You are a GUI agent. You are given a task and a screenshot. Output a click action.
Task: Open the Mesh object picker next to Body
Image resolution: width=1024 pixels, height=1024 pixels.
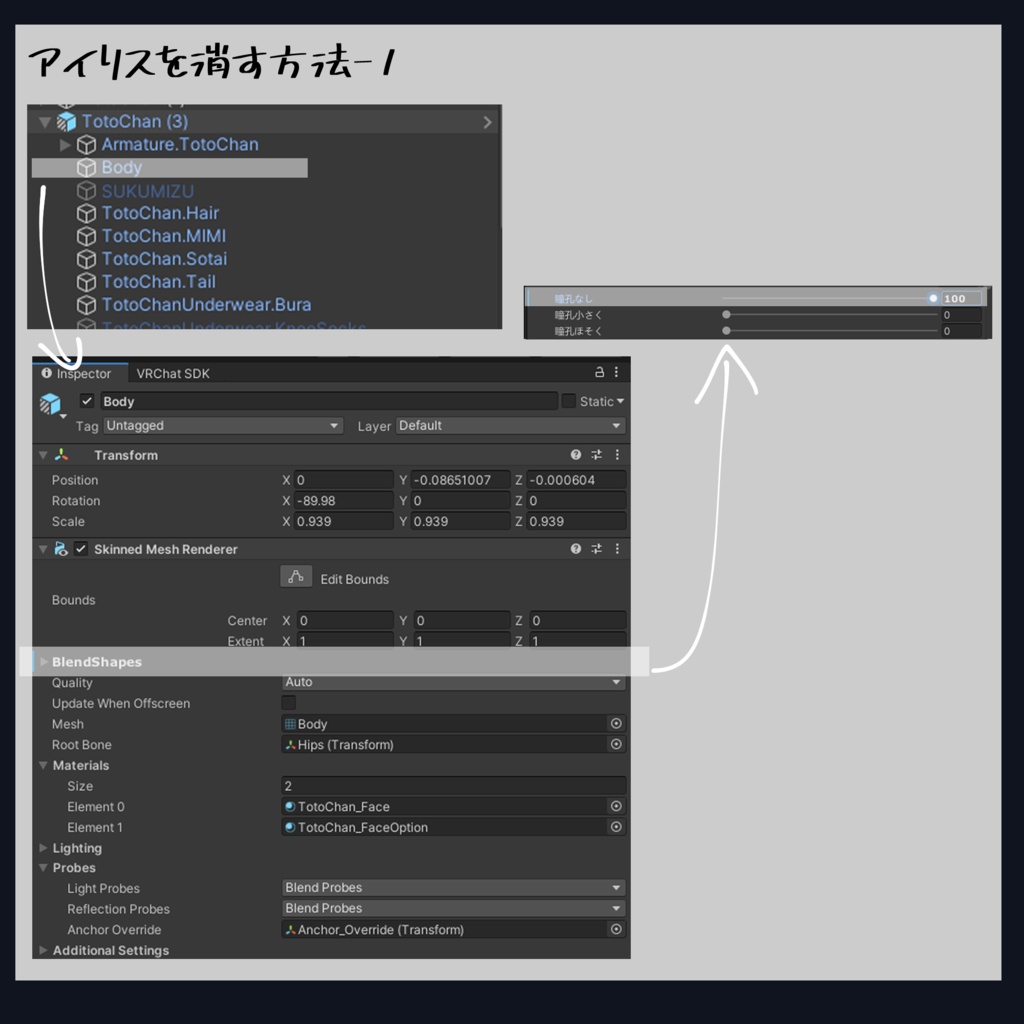coord(616,723)
